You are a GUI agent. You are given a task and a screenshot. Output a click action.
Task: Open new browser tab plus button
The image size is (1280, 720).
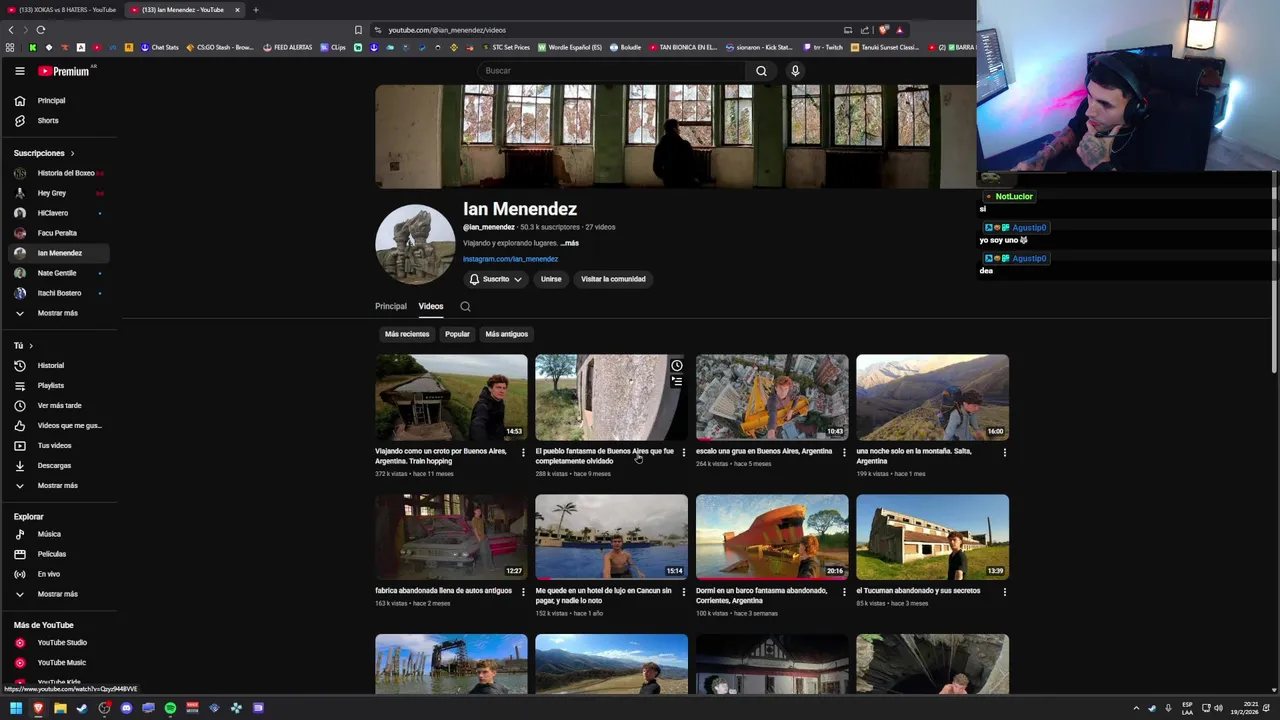255,10
